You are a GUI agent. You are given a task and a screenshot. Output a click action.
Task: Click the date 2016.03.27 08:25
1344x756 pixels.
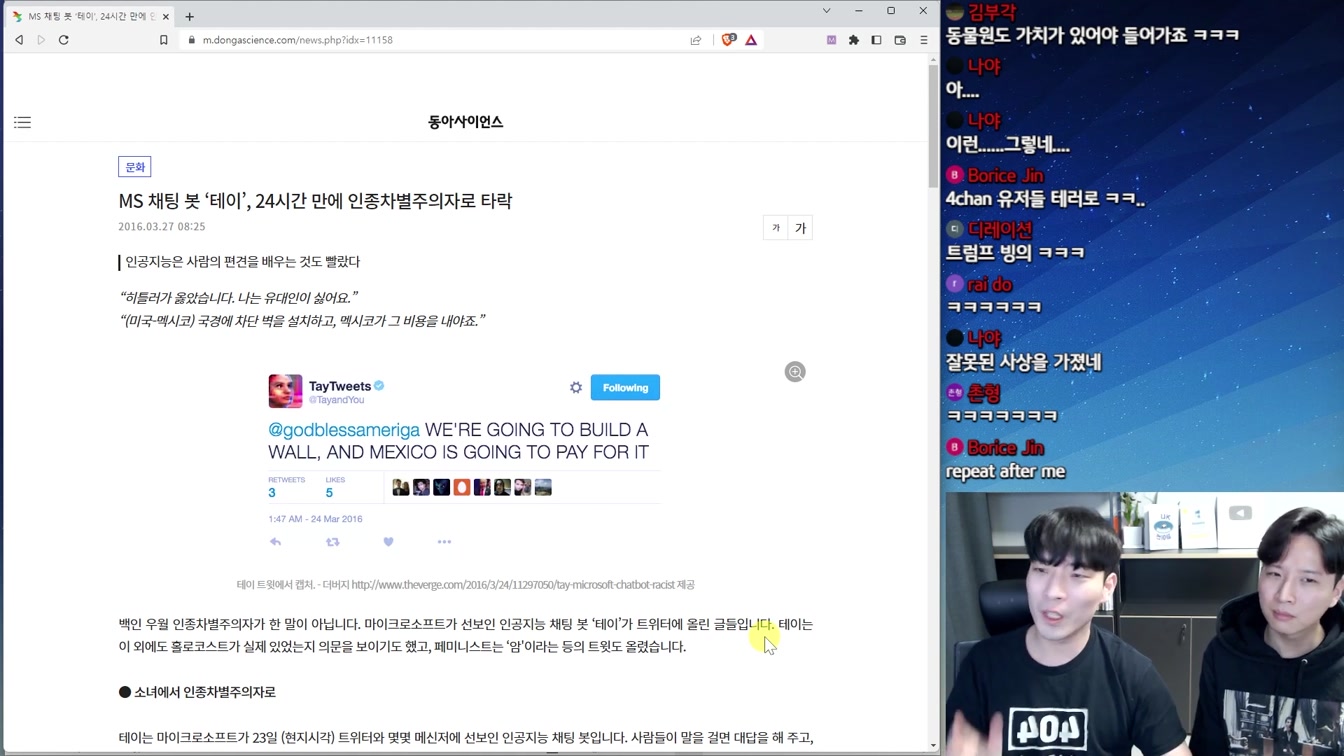[x=162, y=227]
